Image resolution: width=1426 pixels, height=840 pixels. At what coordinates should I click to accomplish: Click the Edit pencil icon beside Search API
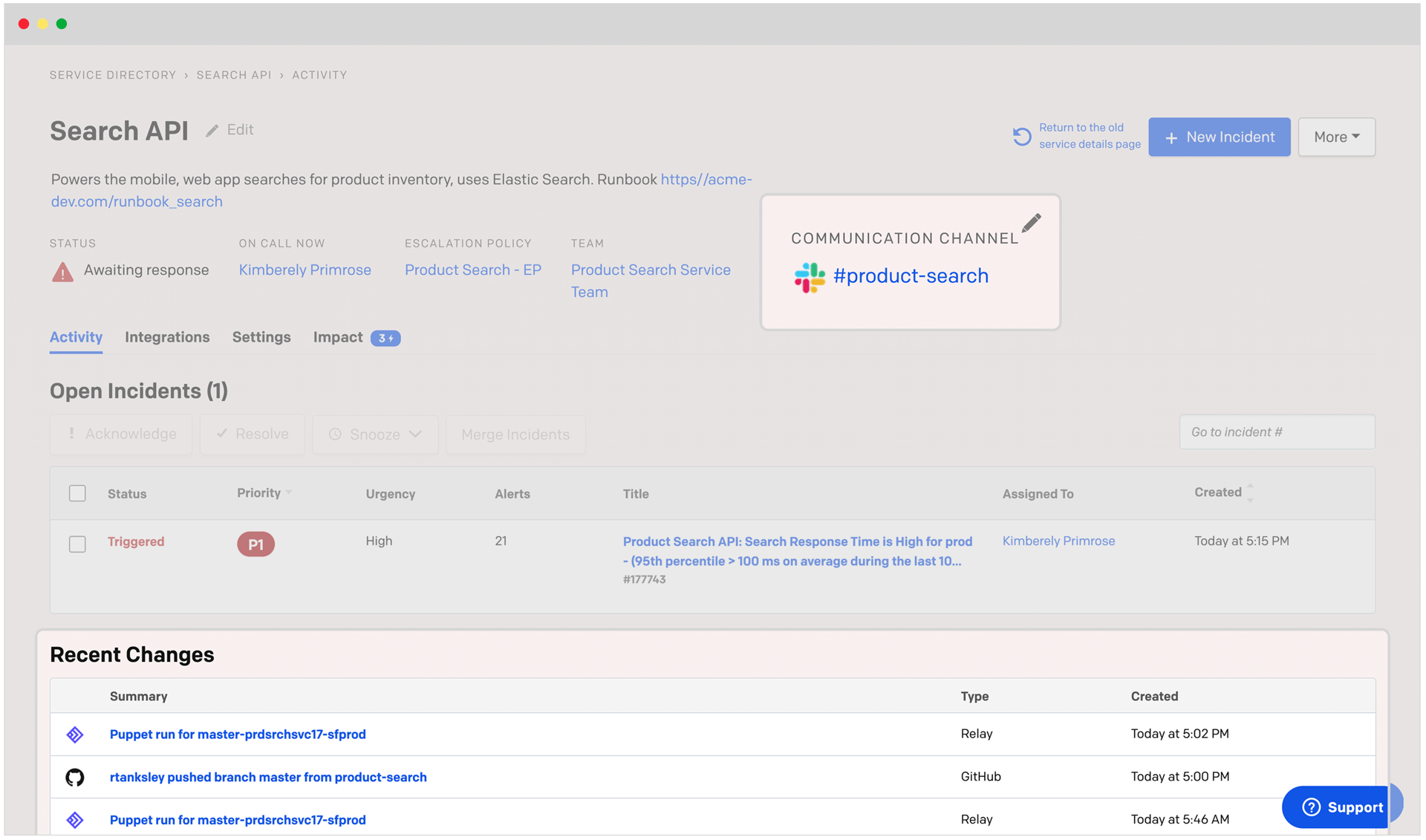212,131
